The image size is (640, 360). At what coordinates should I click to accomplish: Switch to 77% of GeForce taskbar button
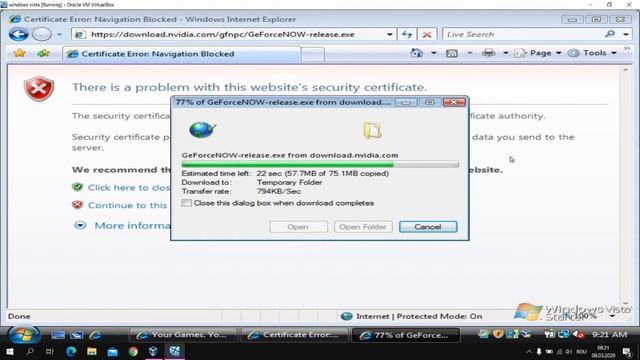click(x=406, y=335)
